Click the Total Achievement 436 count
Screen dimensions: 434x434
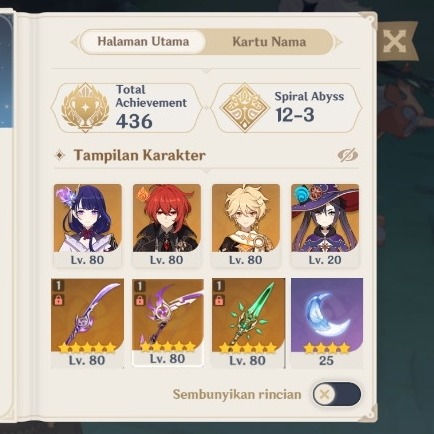click(151, 107)
